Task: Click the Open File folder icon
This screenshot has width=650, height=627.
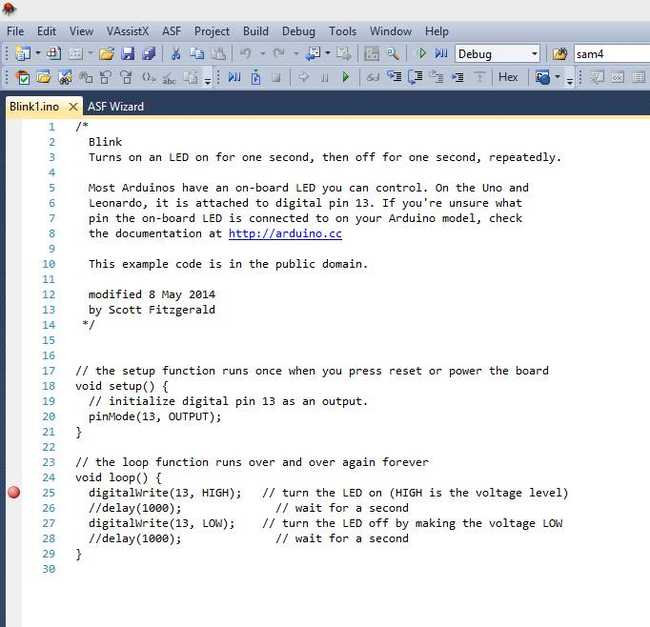Action: 106,53
